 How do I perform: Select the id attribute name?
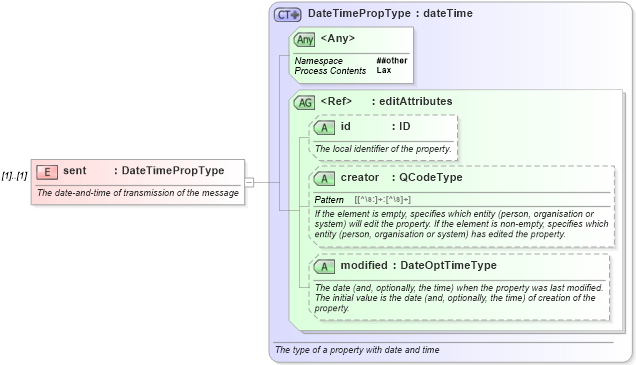coord(346,126)
